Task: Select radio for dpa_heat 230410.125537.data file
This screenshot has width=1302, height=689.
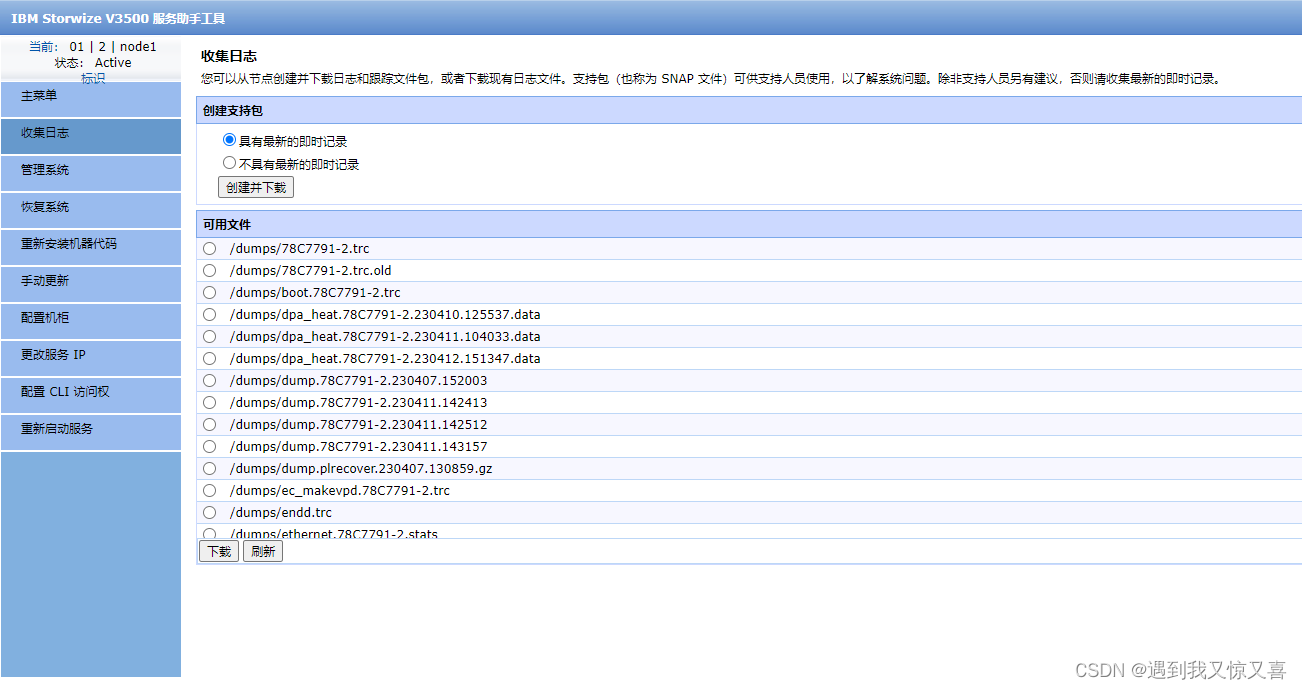Action: click(209, 314)
